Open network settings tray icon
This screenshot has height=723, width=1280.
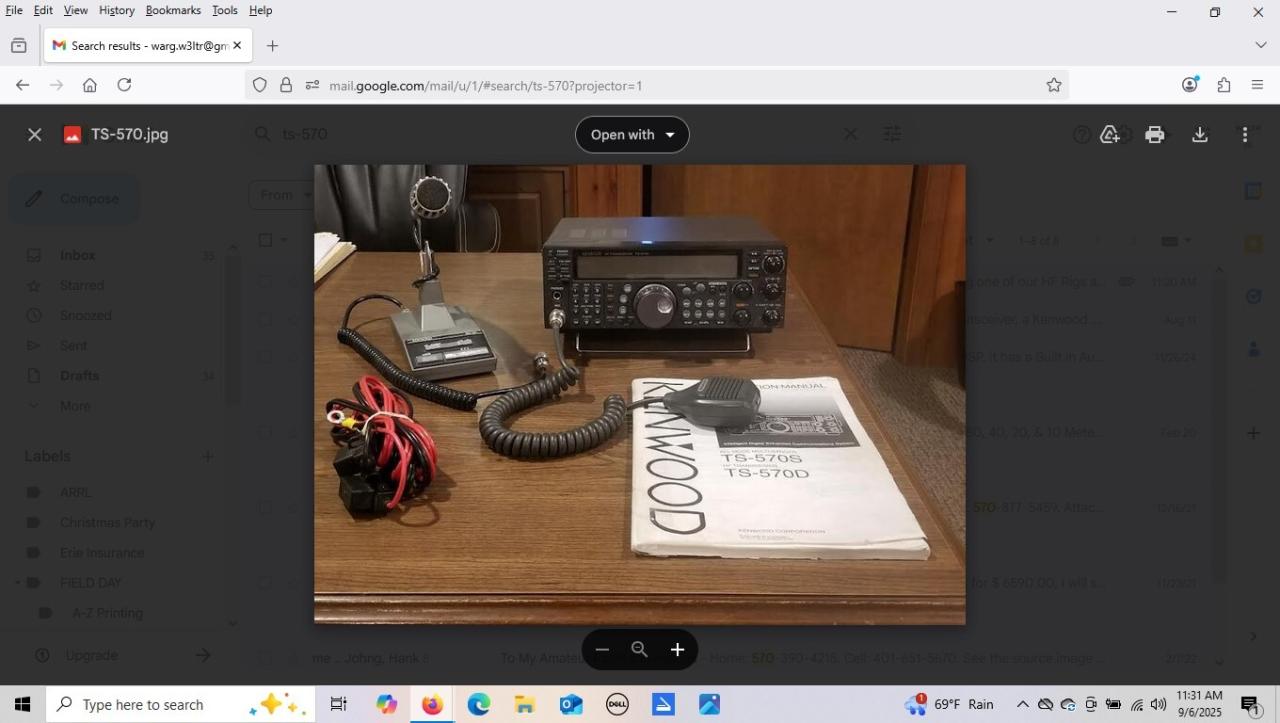point(1136,705)
